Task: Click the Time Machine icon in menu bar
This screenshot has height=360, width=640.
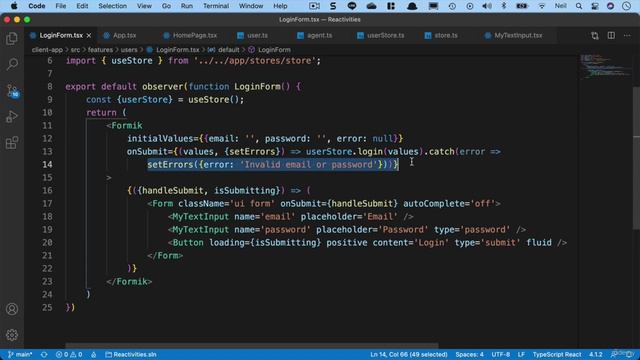Action: click(452, 6)
